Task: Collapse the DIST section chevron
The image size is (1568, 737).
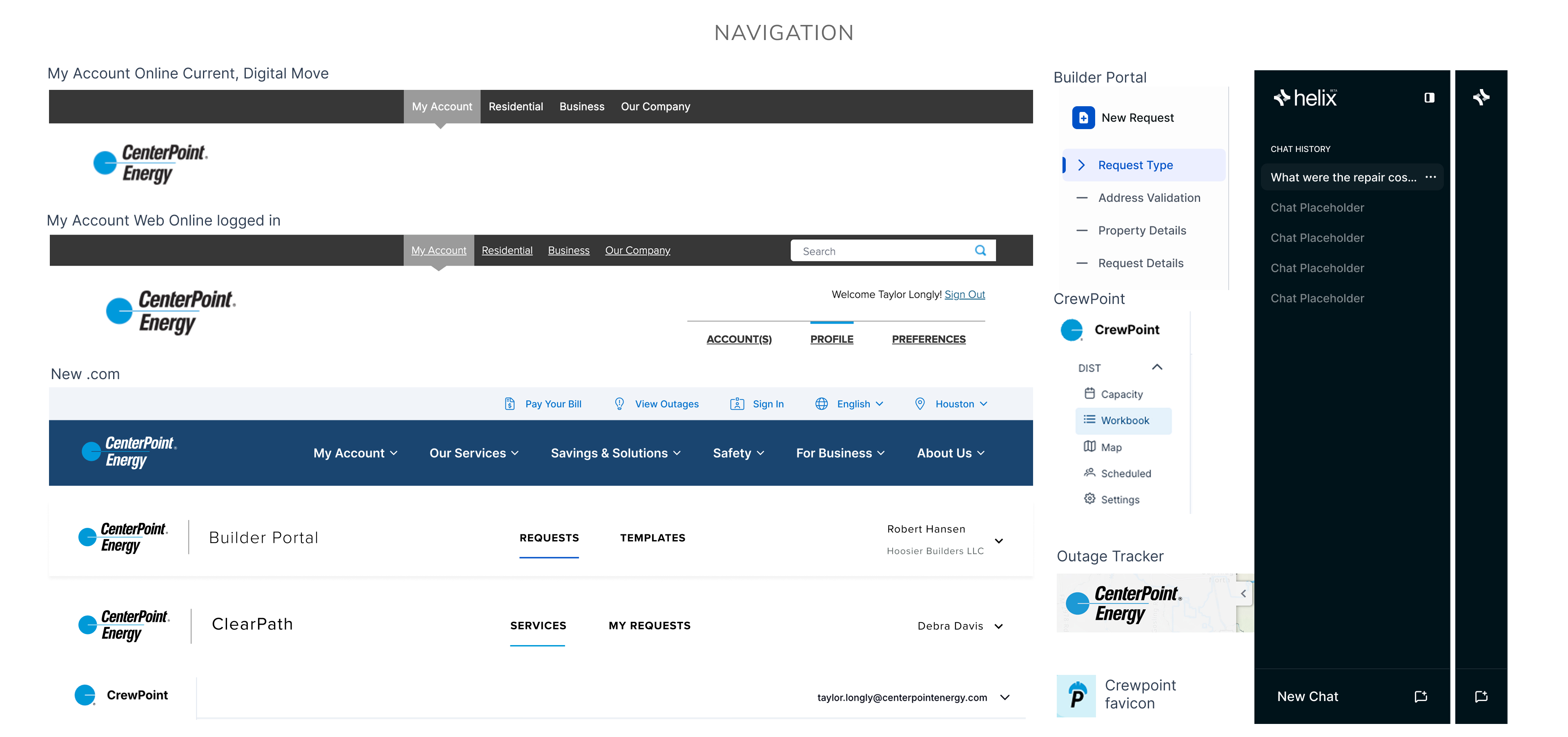Action: 1157,367
